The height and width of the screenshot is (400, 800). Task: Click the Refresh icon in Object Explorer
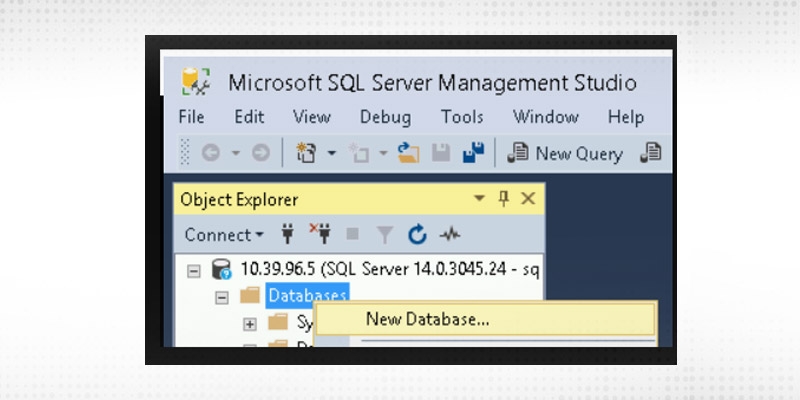(x=417, y=235)
